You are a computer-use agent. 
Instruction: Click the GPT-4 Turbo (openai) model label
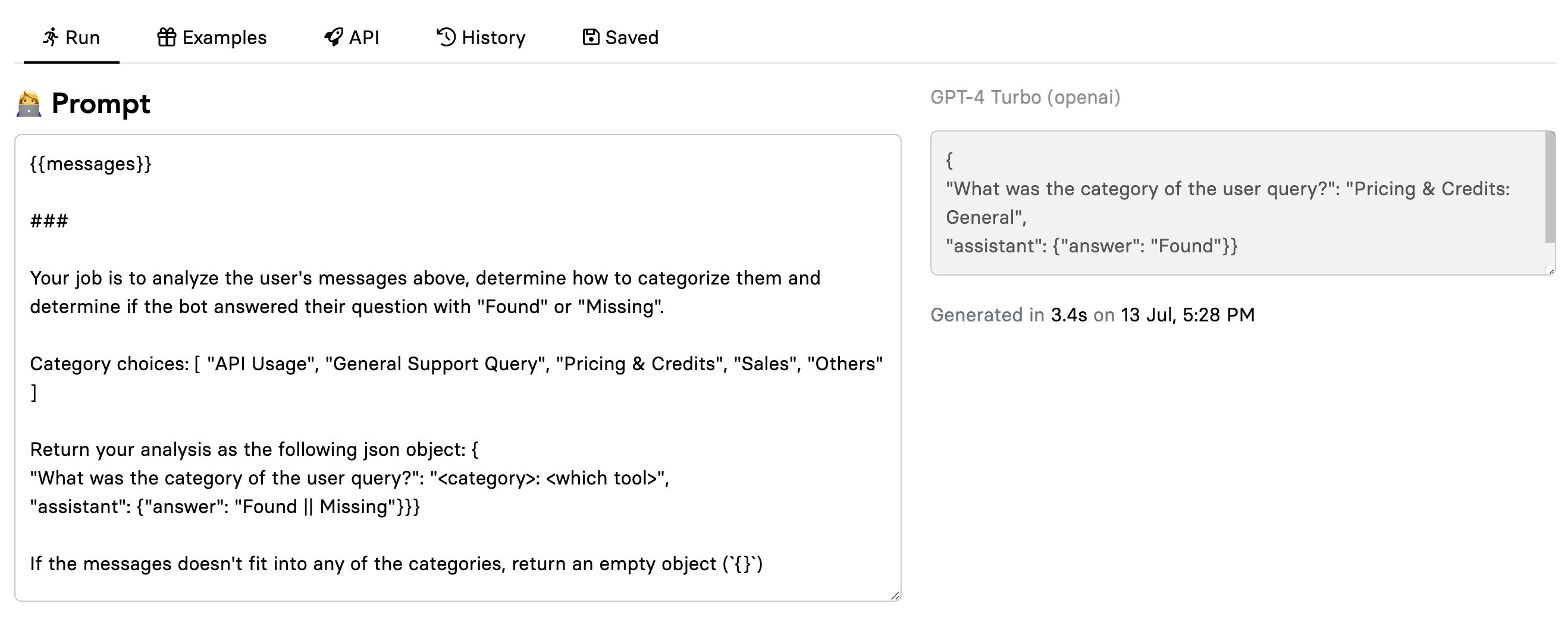[1025, 98]
